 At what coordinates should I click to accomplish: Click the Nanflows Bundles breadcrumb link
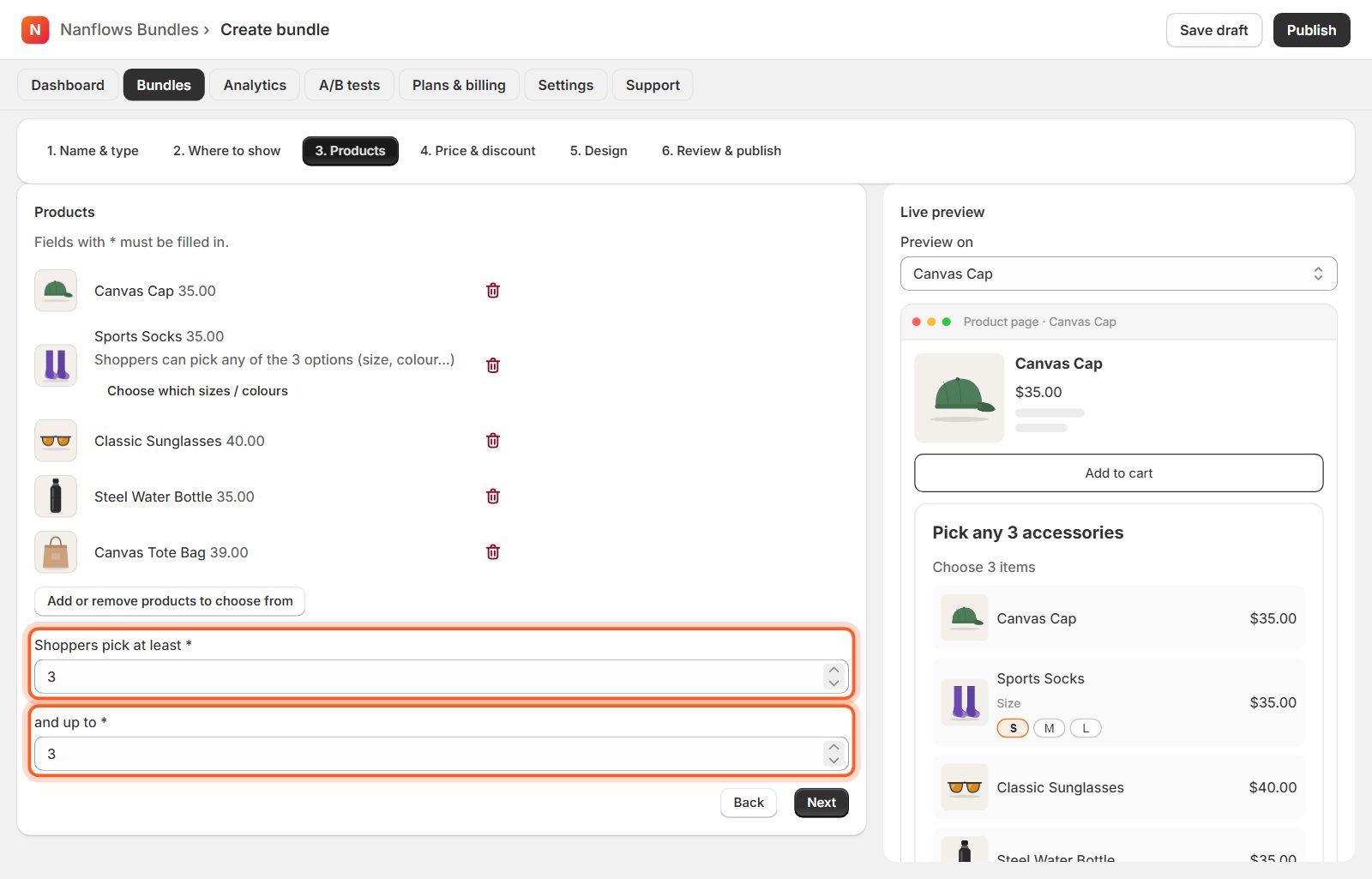click(x=129, y=30)
